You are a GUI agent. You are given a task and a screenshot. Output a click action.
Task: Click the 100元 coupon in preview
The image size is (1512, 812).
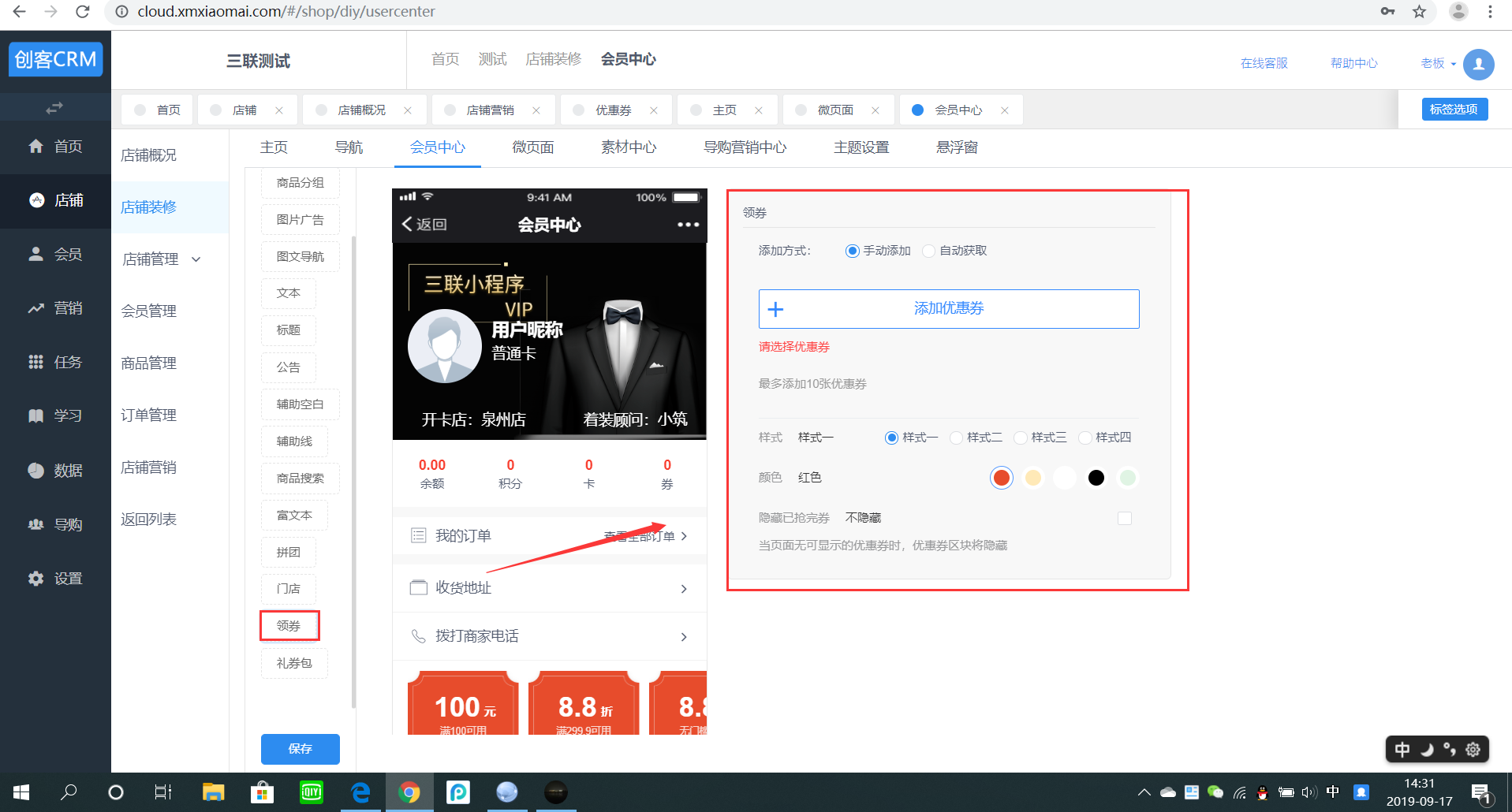tap(463, 703)
